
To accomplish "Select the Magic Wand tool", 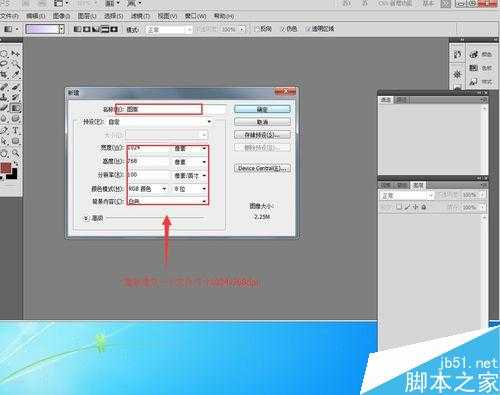I will 16,64.
